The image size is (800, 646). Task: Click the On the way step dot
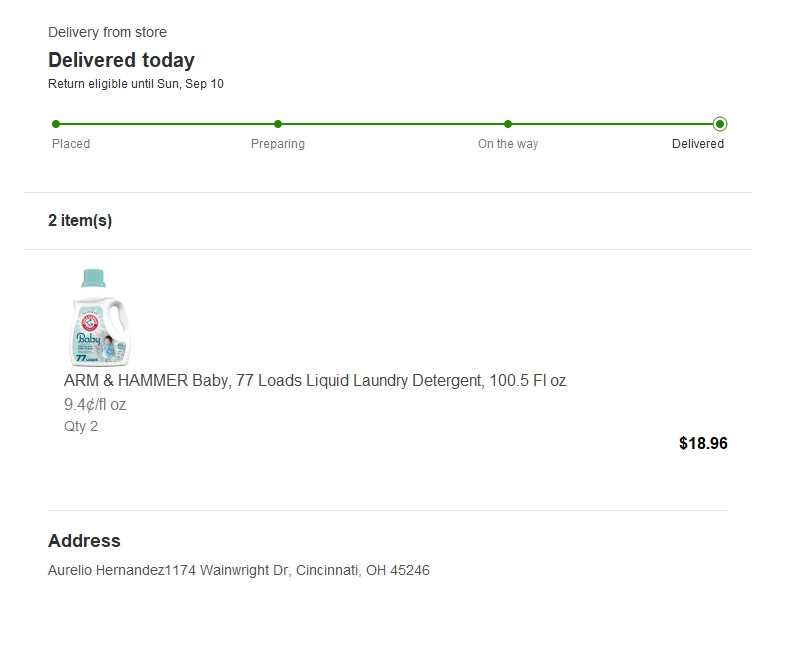tap(508, 124)
